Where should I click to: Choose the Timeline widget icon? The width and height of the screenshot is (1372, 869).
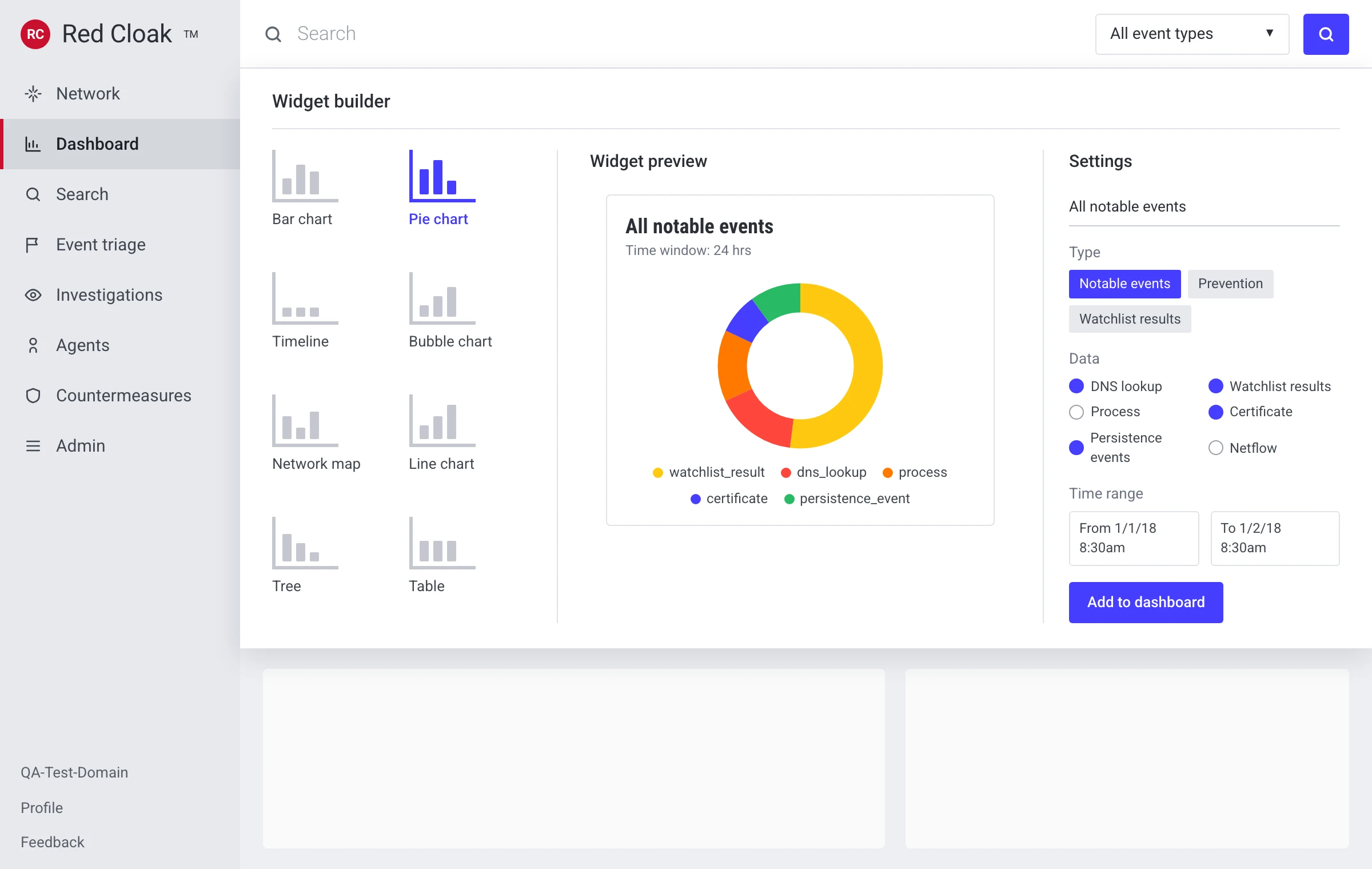point(305,298)
